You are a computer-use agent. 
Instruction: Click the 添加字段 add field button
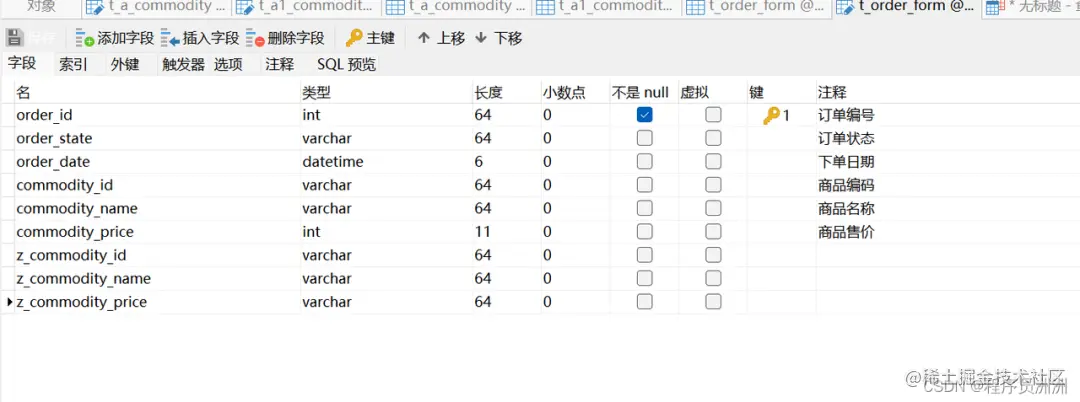[115, 38]
